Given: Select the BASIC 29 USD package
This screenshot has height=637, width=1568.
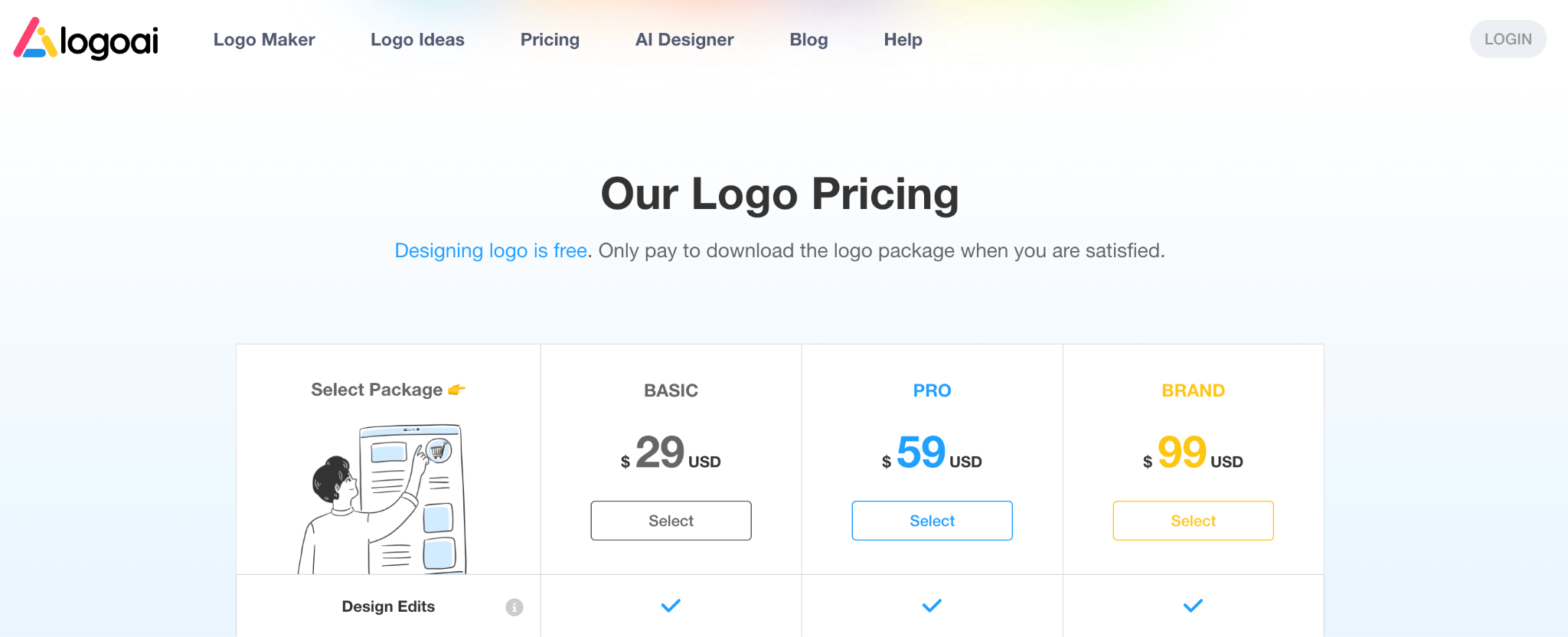Looking at the screenshot, I should point(671,521).
